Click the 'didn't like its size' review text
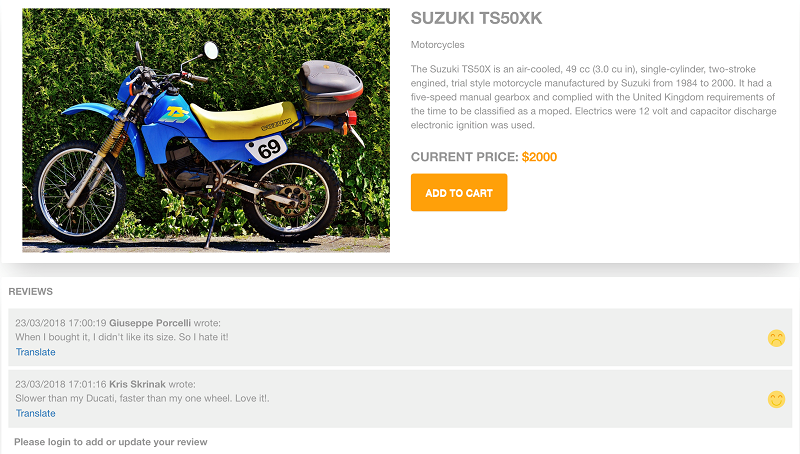The height and width of the screenshot is (454, 800). click(x=121, y=337)
